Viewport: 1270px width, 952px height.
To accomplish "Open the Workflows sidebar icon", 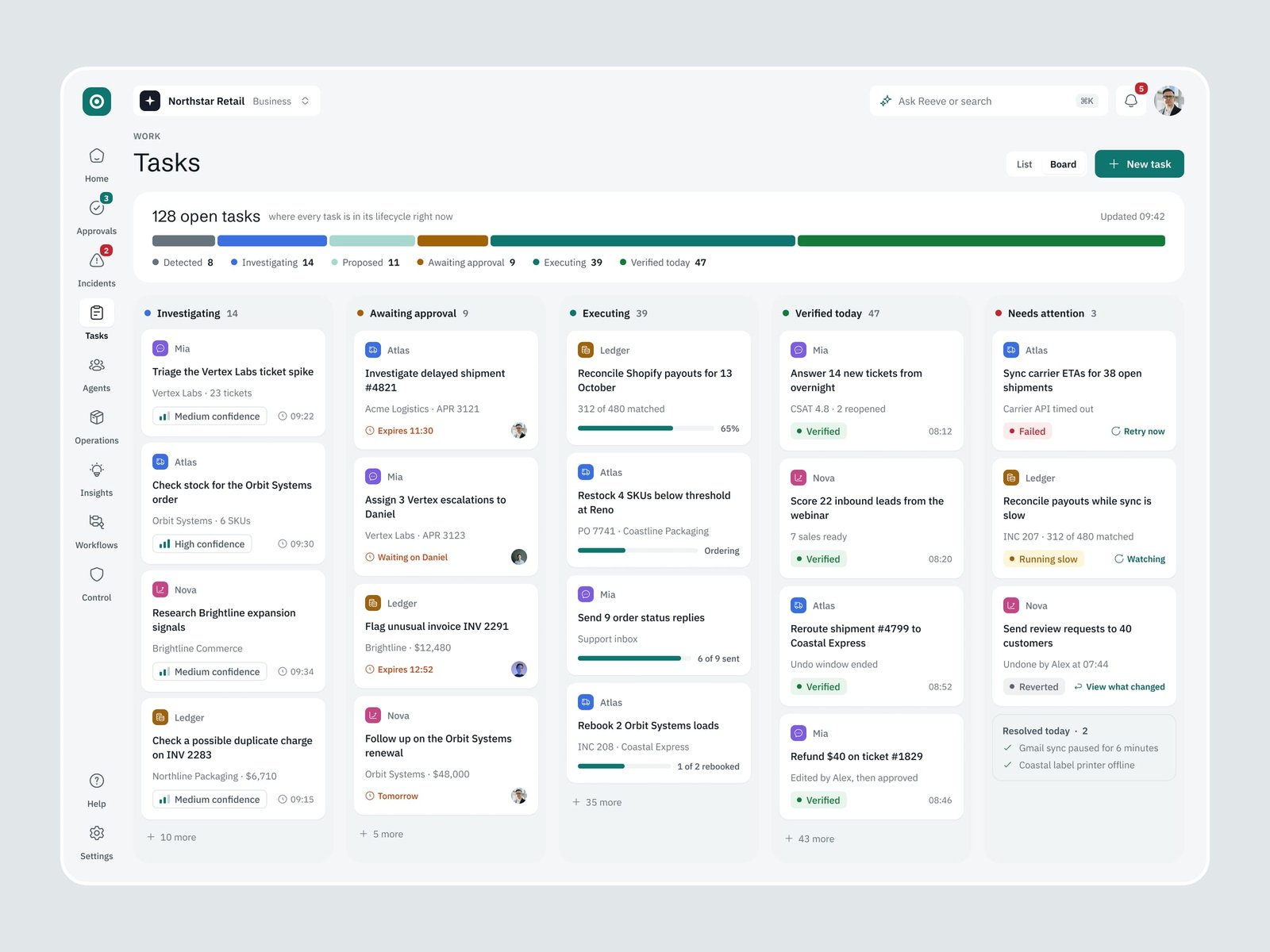I will coord(97,522).
